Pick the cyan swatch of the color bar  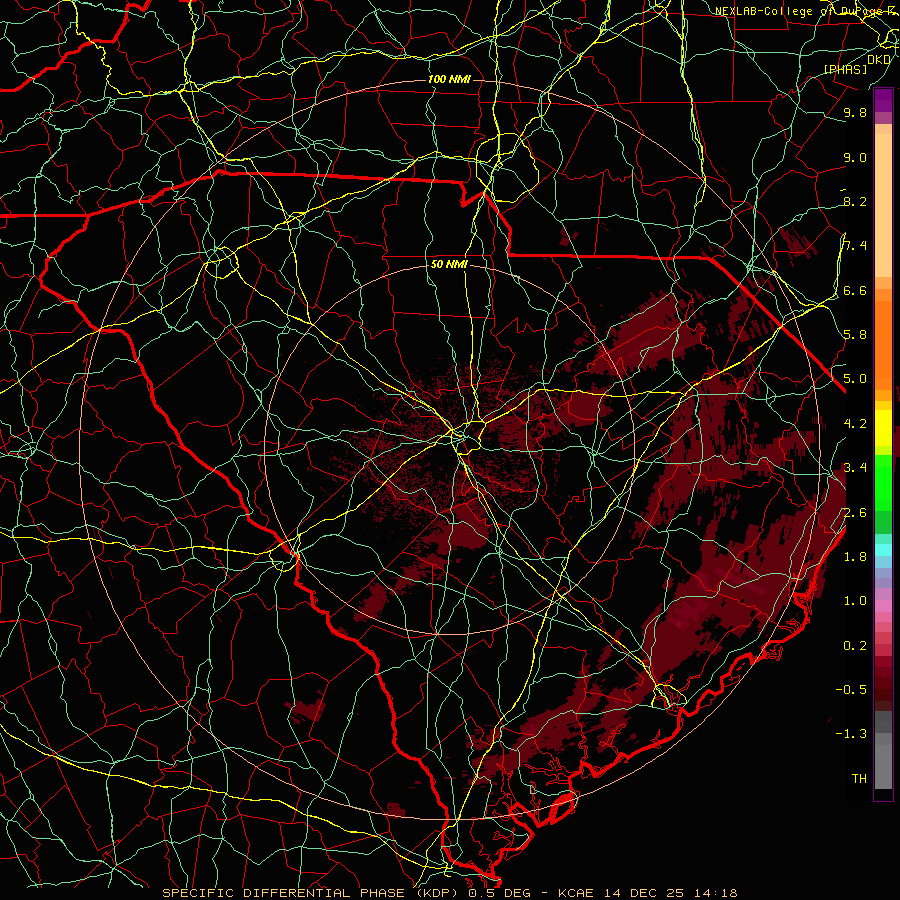(x=883, y=550)
